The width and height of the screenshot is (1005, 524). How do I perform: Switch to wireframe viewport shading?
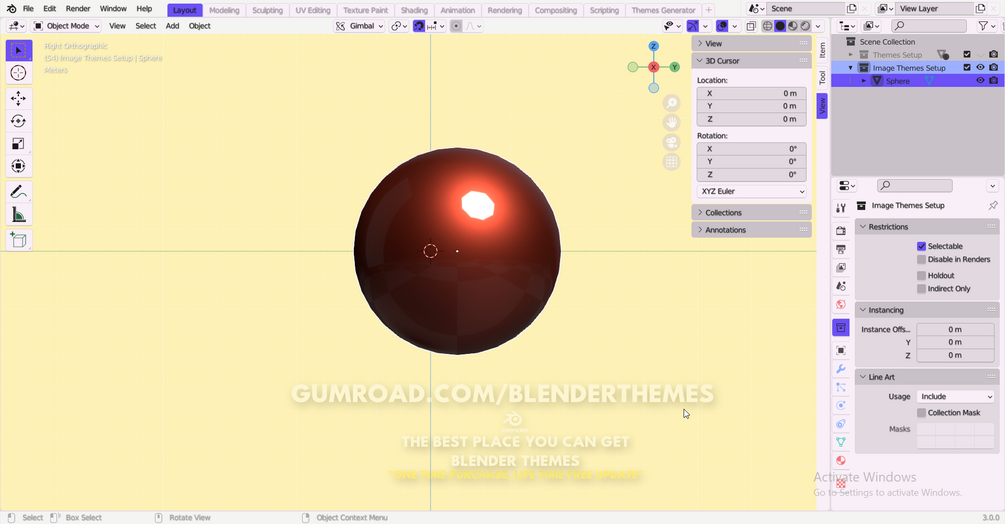[767, 26]
